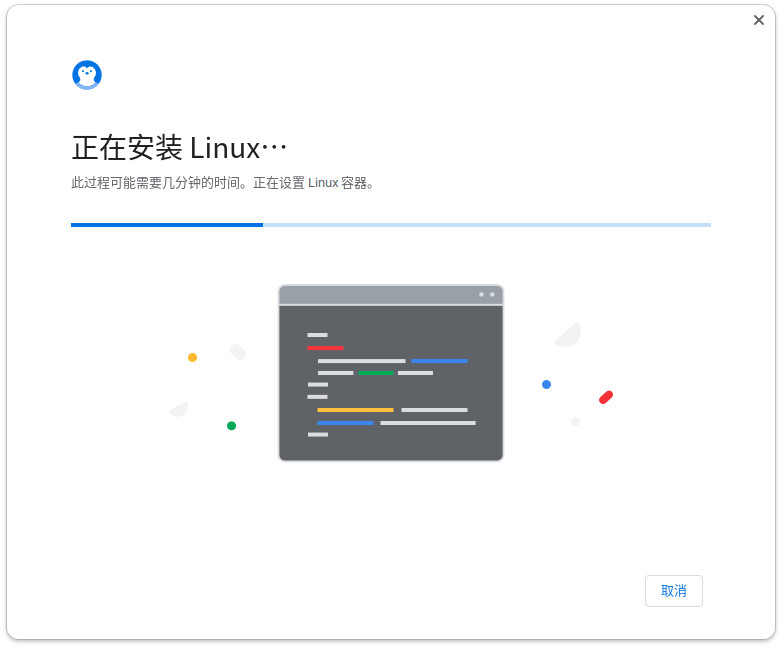Click the filled part of the progress bar

tap(167, 225)
